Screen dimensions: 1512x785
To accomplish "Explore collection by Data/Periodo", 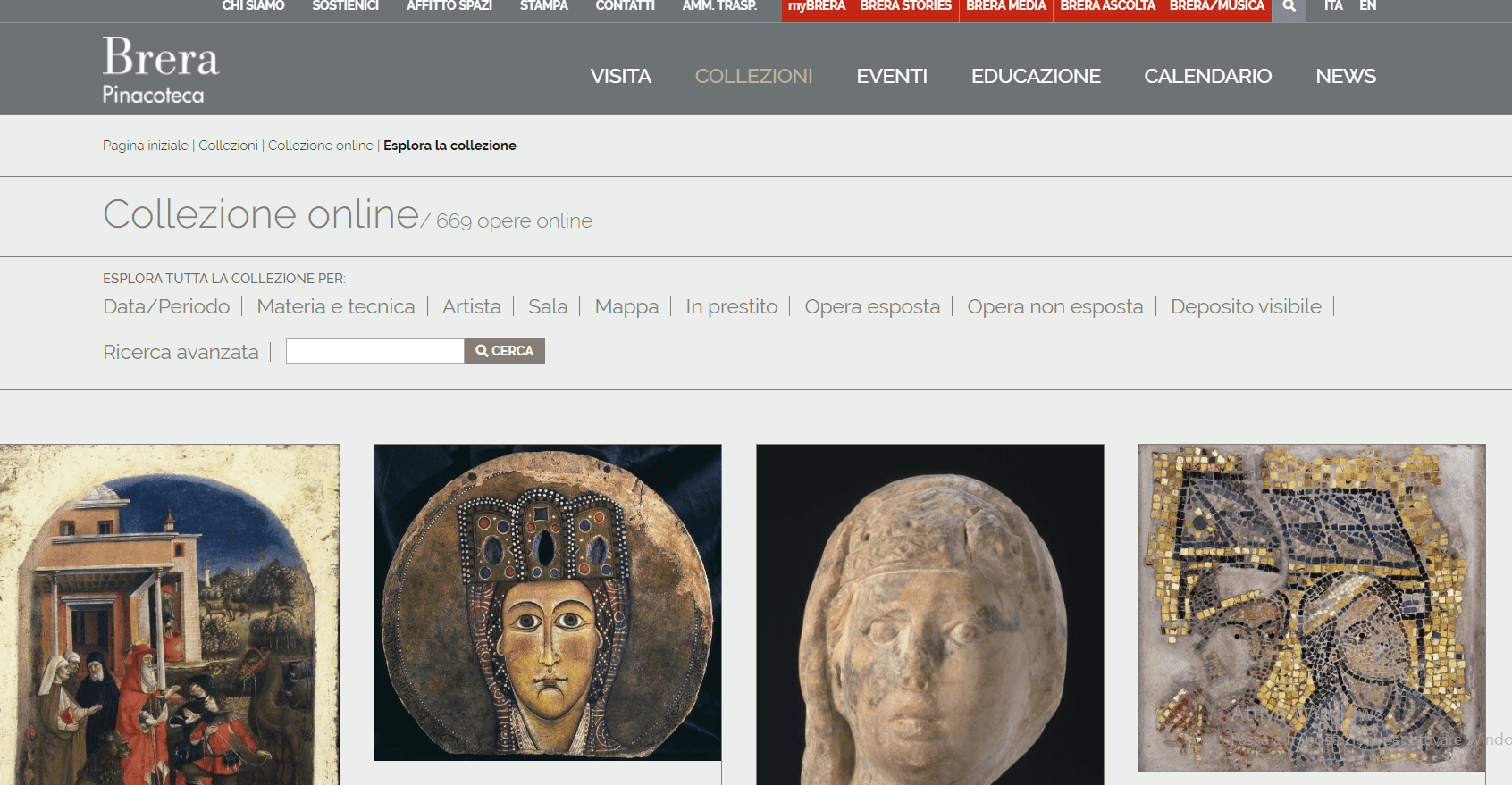I will click(166, 307).
